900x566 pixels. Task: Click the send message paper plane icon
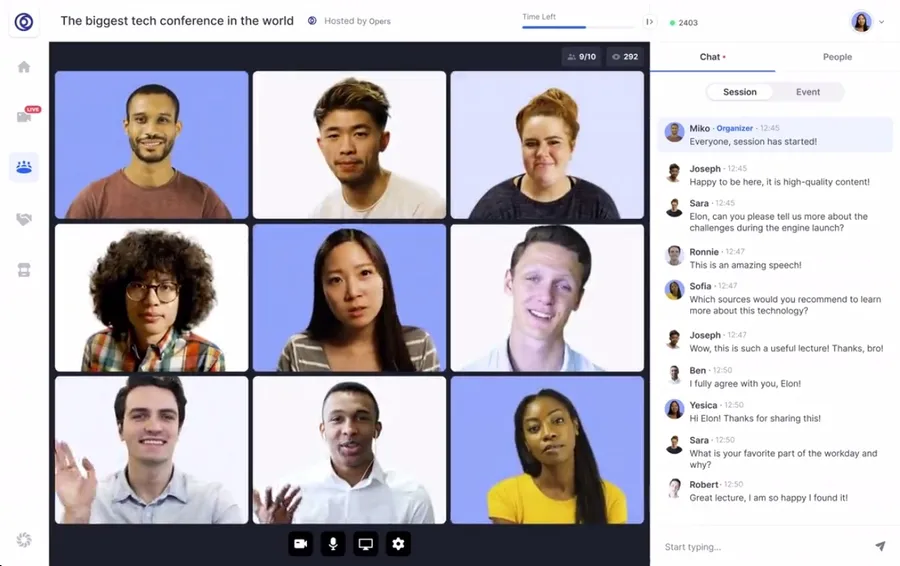point(880,546)
